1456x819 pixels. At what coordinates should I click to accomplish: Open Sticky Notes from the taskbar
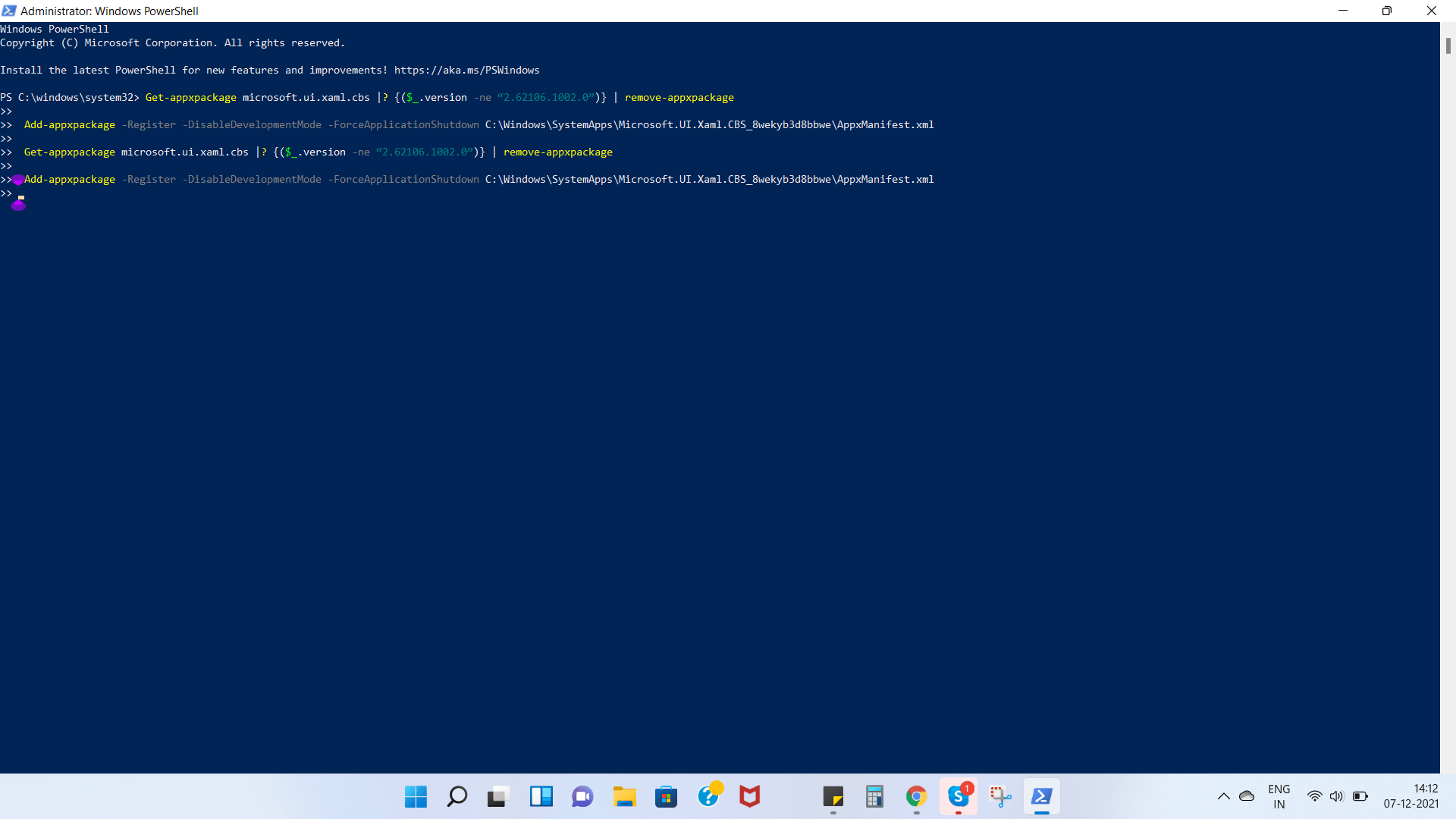833,796
